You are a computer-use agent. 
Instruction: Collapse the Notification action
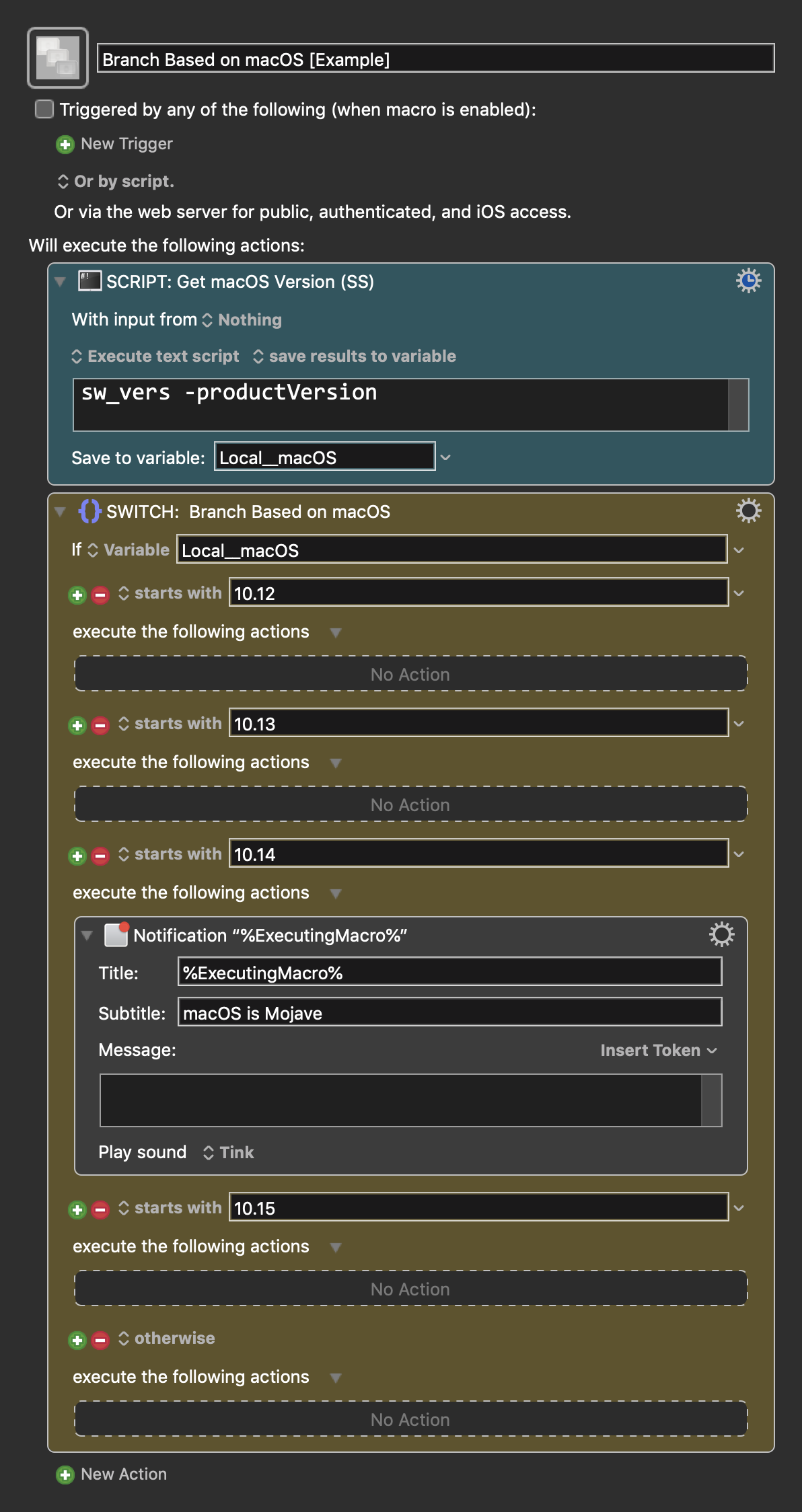point(87,935)
